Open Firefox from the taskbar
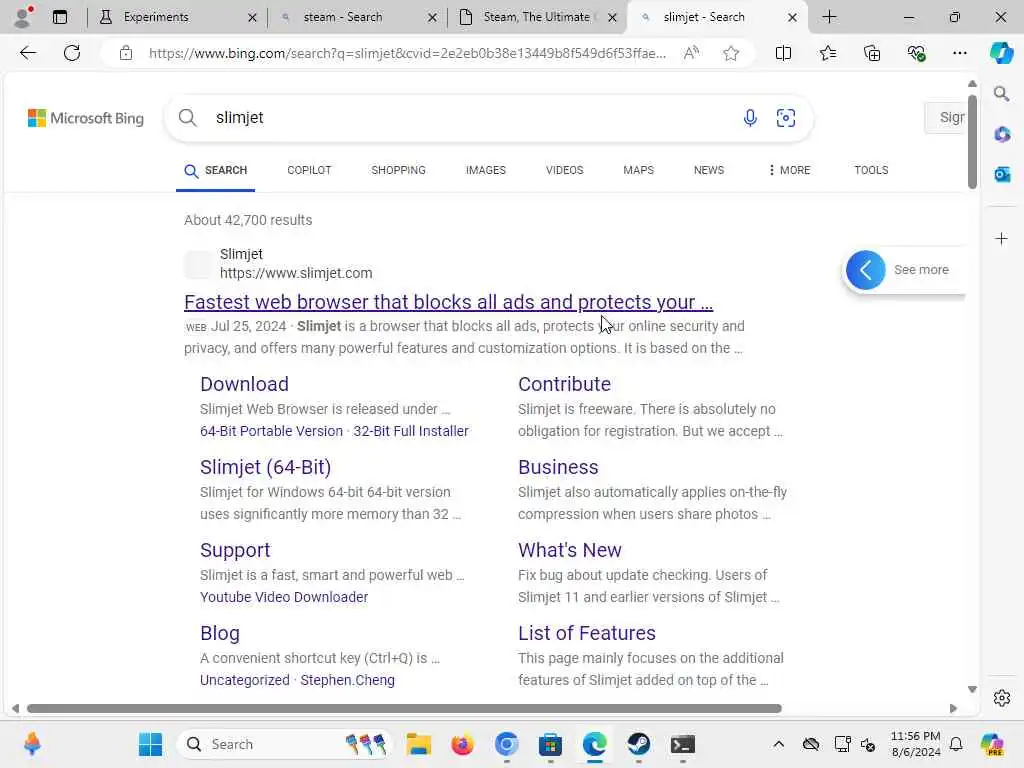Image resolution: width=1024 pixels, height=768 pixels. click(462, 744)
